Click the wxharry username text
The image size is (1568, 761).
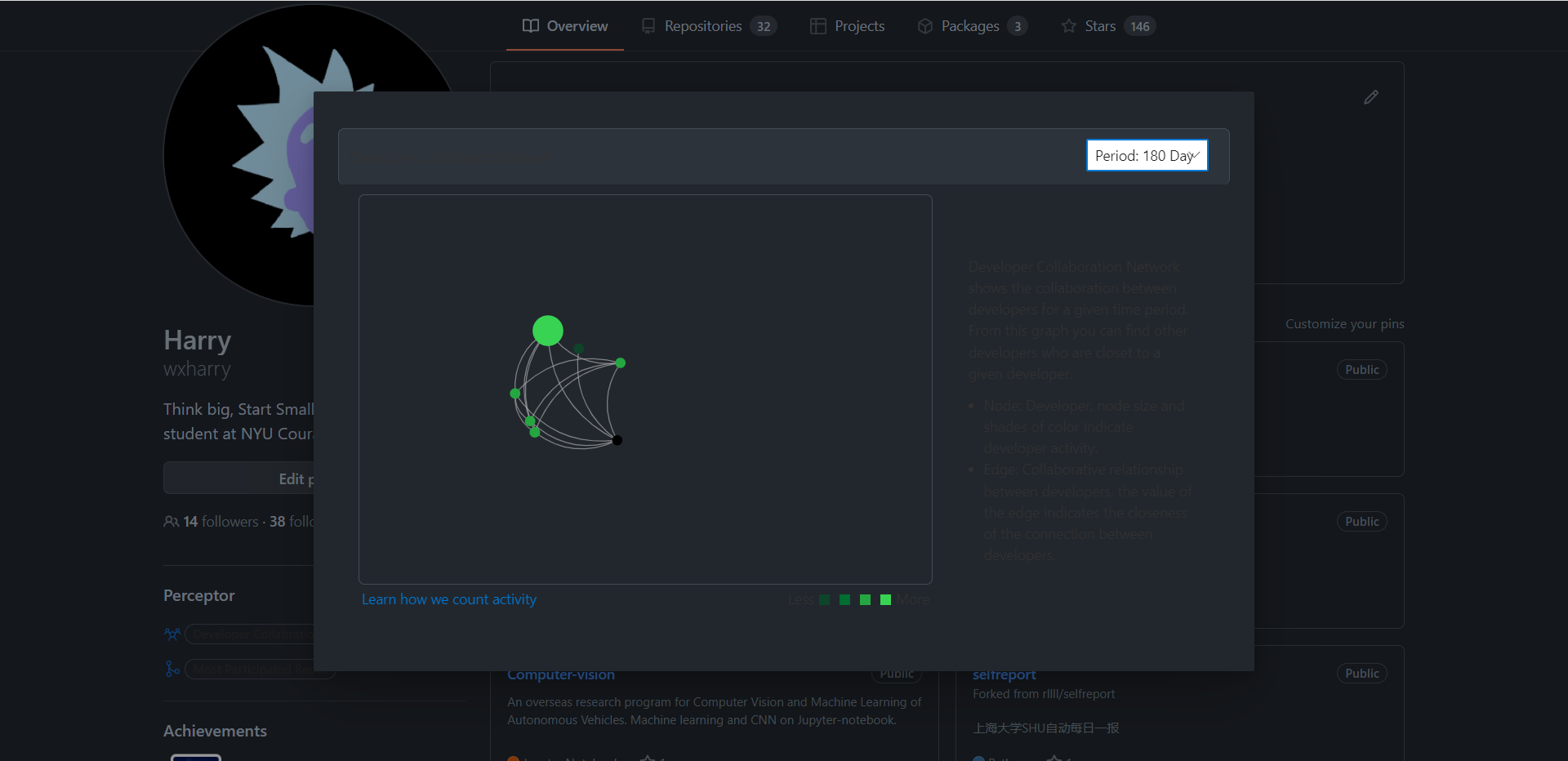[197, 369]
